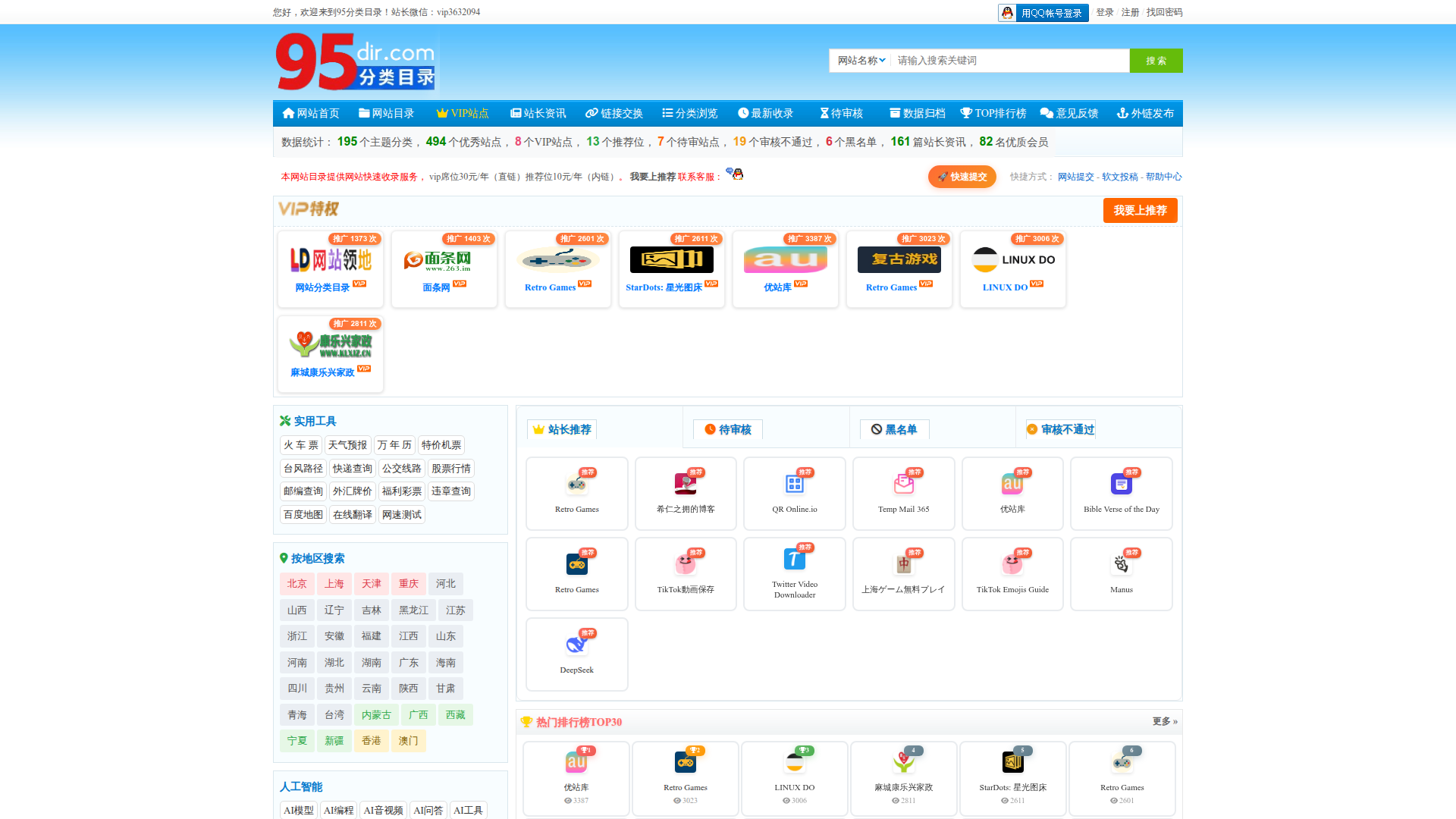Viewport: 1456px width, 819px height.
Task: Switch to the 审核不通过 tab
Action: (x=1061, y=429)
